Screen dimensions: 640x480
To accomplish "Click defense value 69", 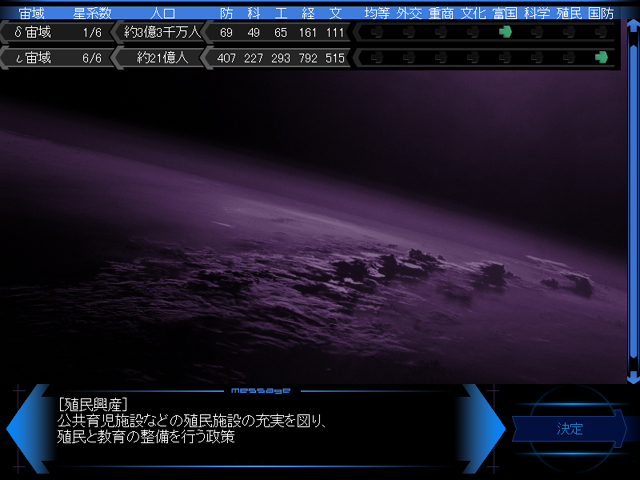I will tap(226, 33).
